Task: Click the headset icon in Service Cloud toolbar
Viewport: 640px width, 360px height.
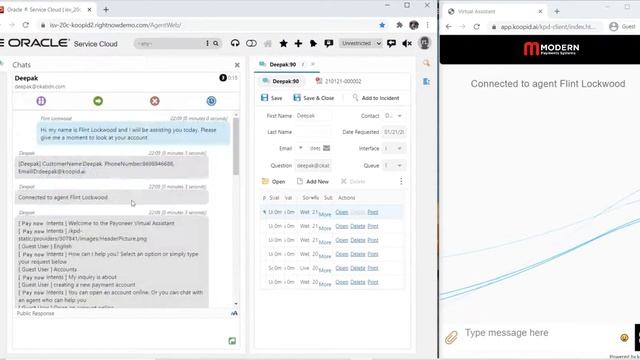Action: click(x=235, y=43)
